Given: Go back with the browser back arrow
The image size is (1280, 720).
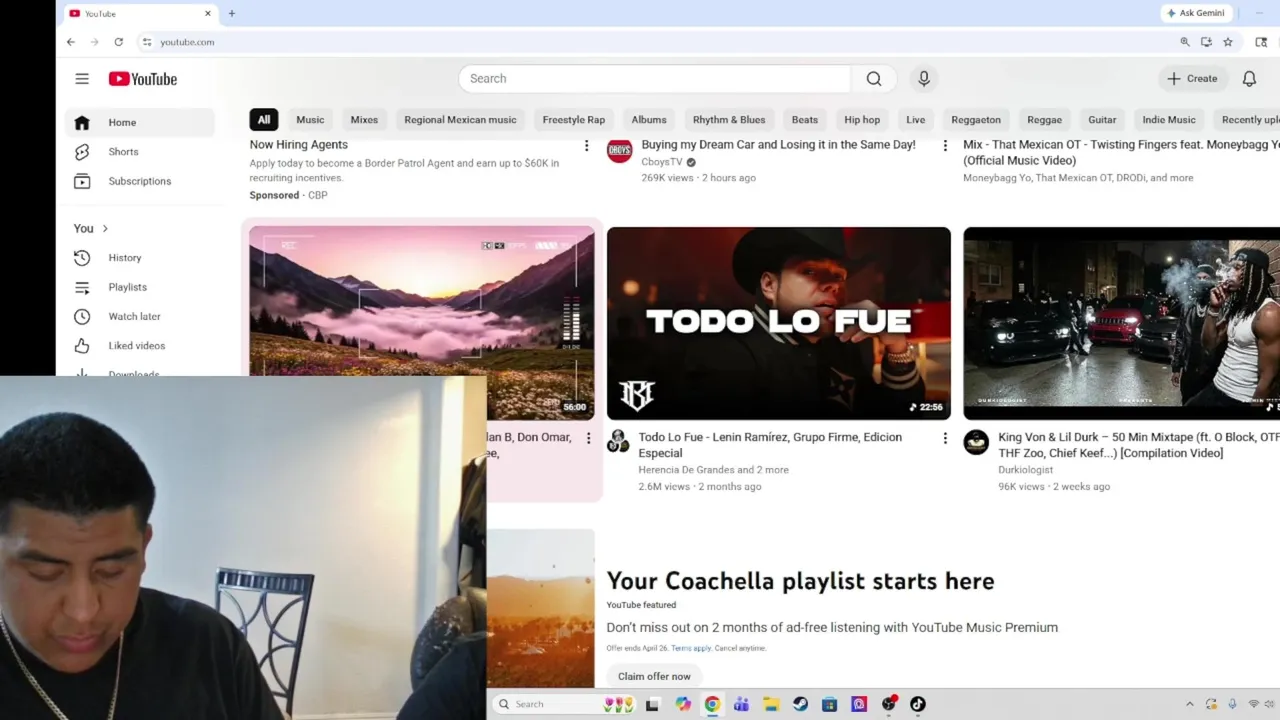Looking at the screenshot, I should point(71,42).
